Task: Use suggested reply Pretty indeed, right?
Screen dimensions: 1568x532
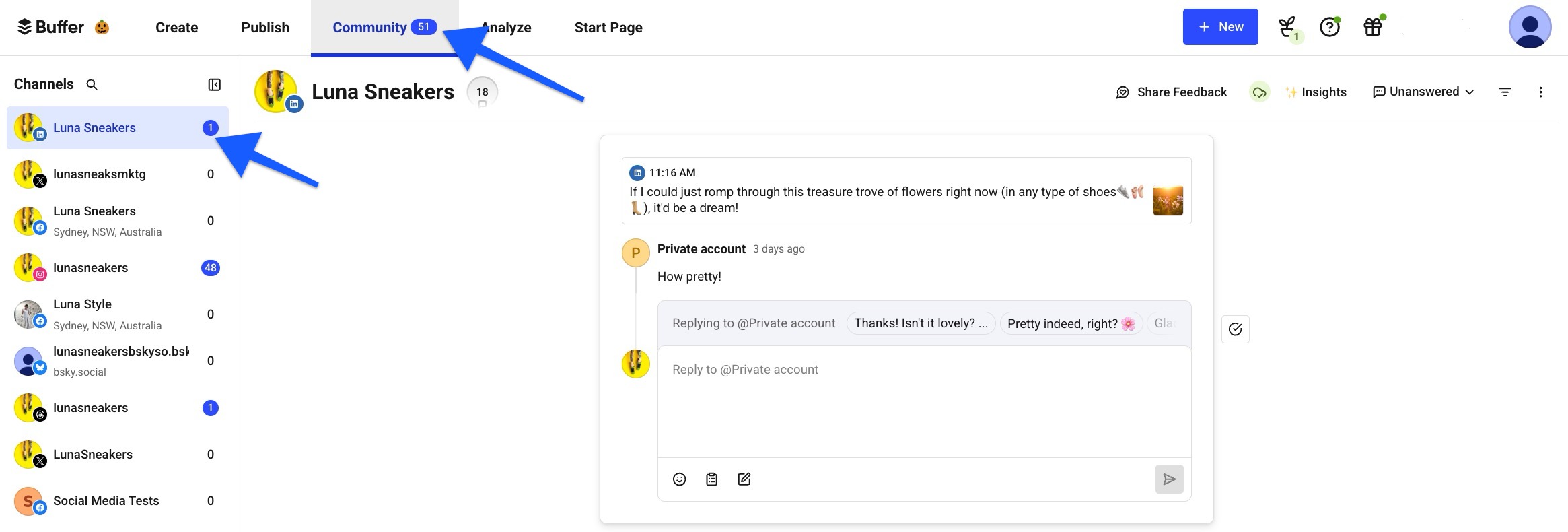Action: 1071,324
